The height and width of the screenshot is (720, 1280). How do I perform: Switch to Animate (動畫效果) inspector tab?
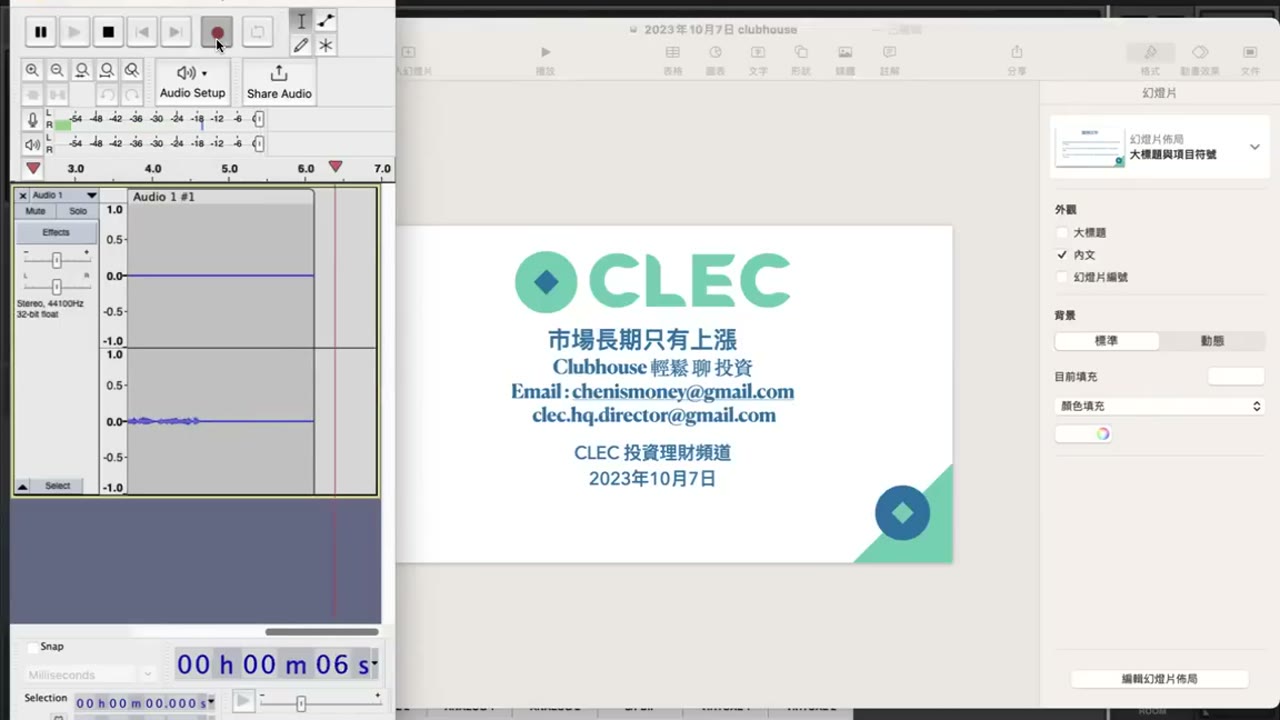1200,59
